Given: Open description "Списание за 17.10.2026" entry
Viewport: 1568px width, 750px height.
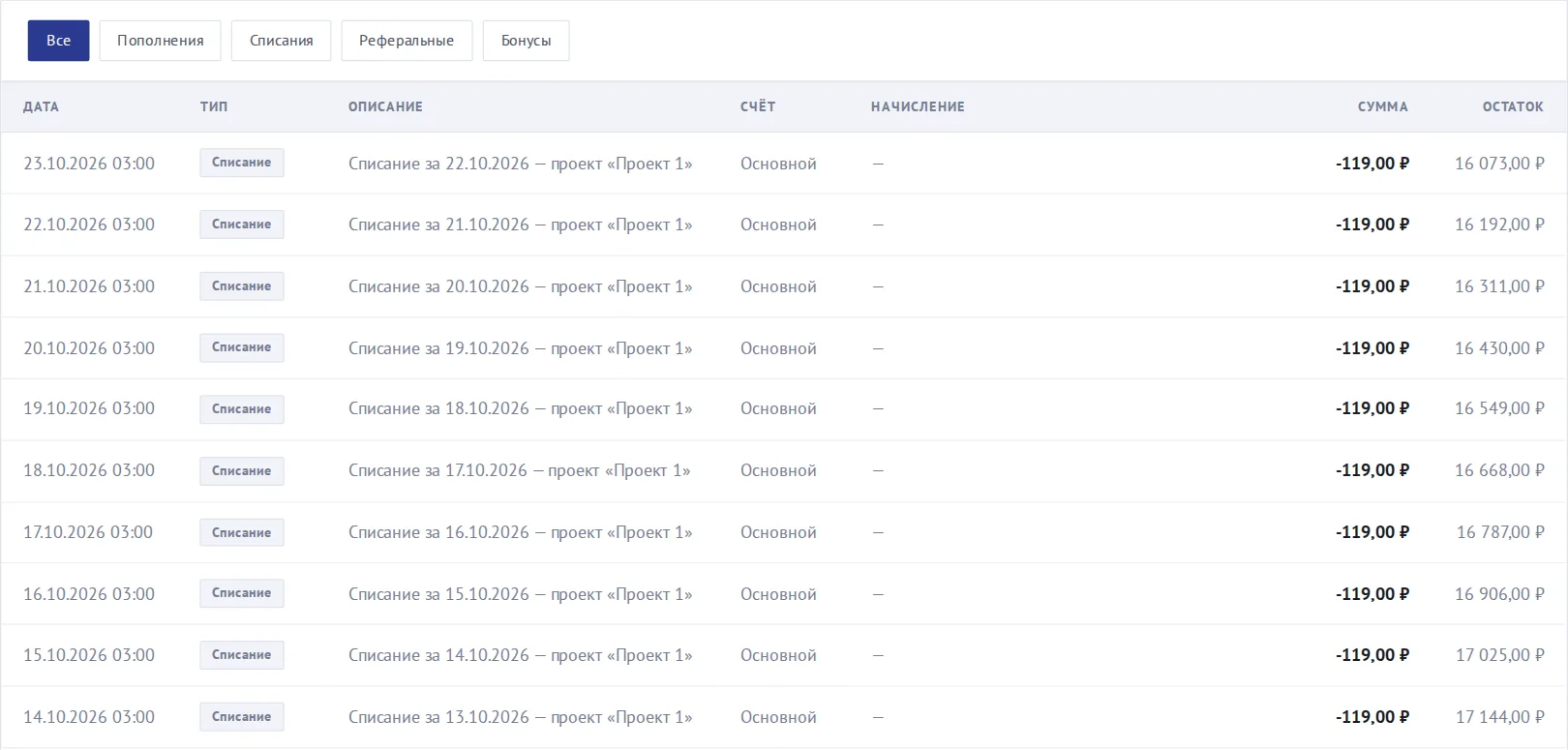Looking at the screenshot, I should [519, 470].
